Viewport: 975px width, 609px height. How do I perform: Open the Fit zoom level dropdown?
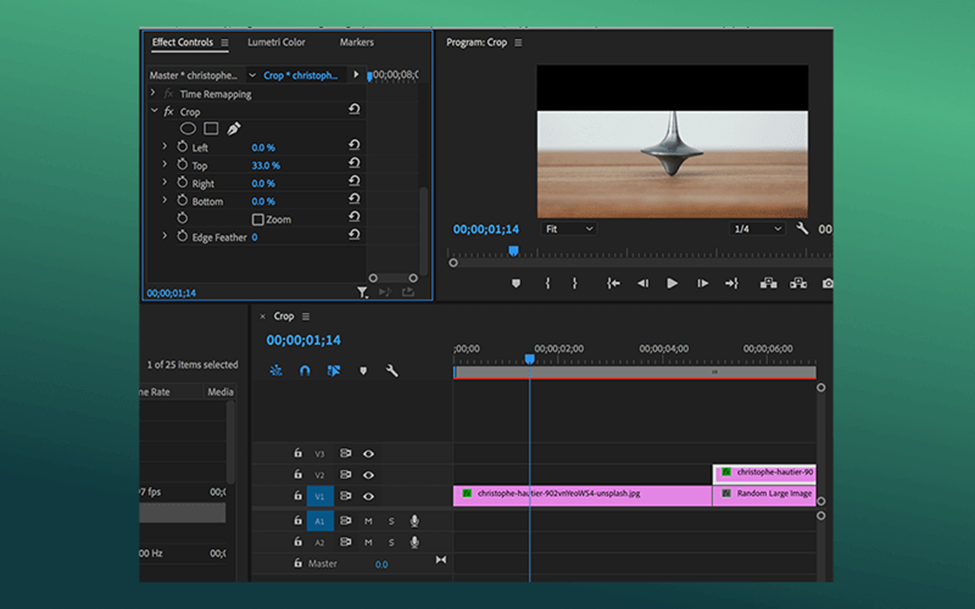coord(568,229)
